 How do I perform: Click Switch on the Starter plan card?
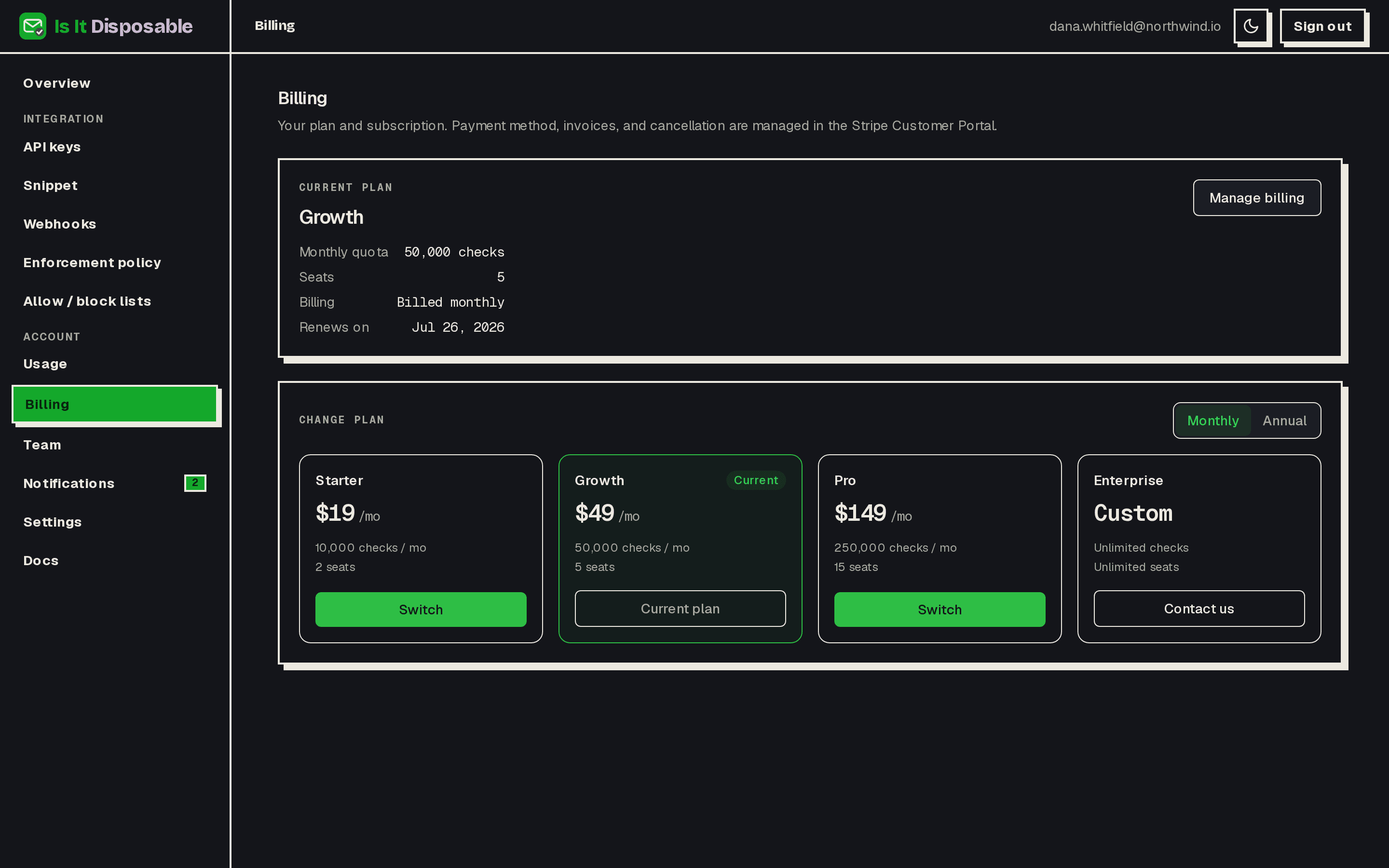pyautogui.click(x=421, y=609)
